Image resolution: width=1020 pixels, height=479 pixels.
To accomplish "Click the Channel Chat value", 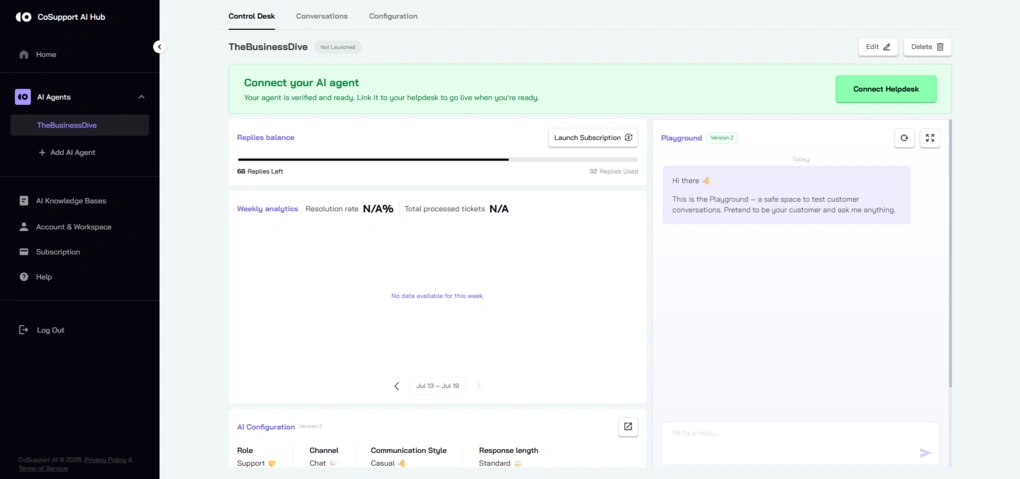I will click(323, 463).
